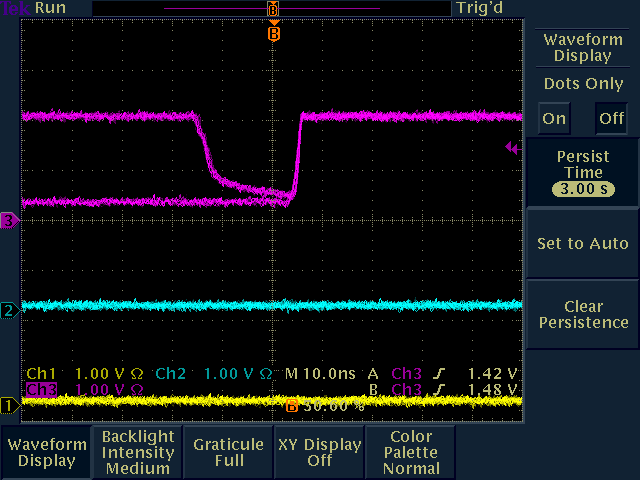The image size is (640, 480).
Task: Click the orange B trigger position marker at top
Action: coord(273,33)
